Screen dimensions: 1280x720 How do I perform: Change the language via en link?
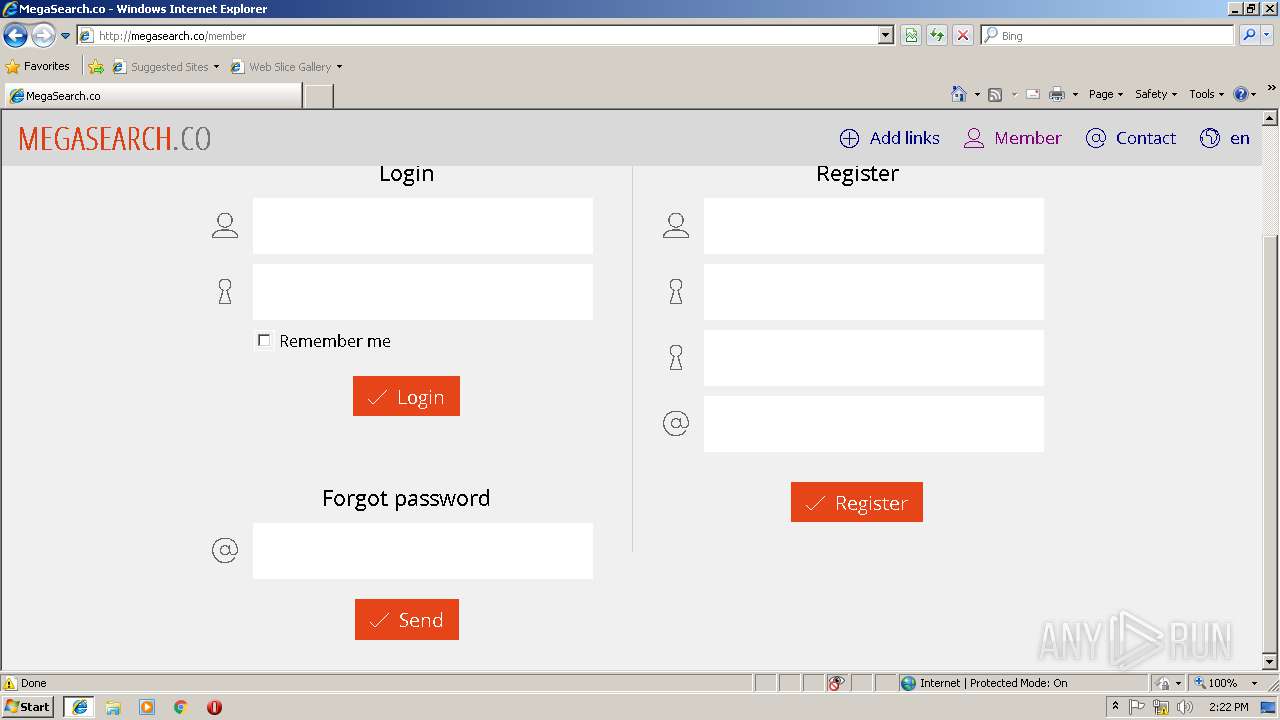[1225, 138]
